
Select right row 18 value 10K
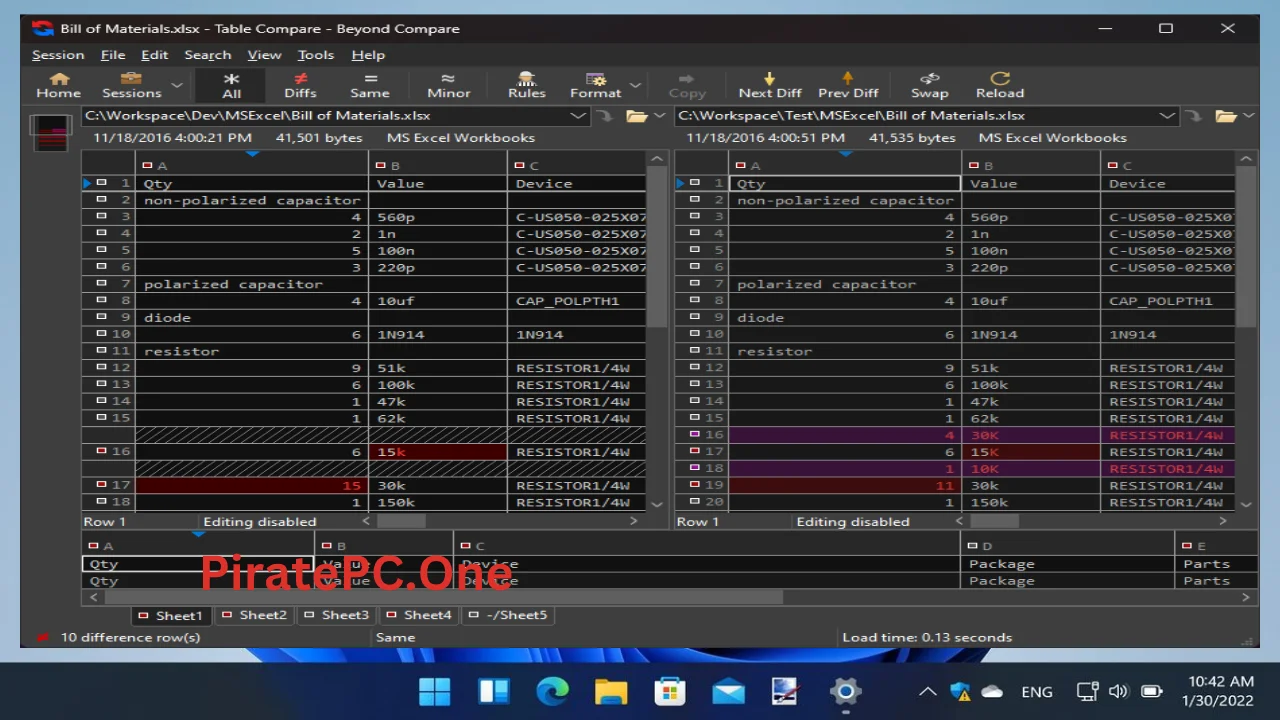pos(1030,469)
